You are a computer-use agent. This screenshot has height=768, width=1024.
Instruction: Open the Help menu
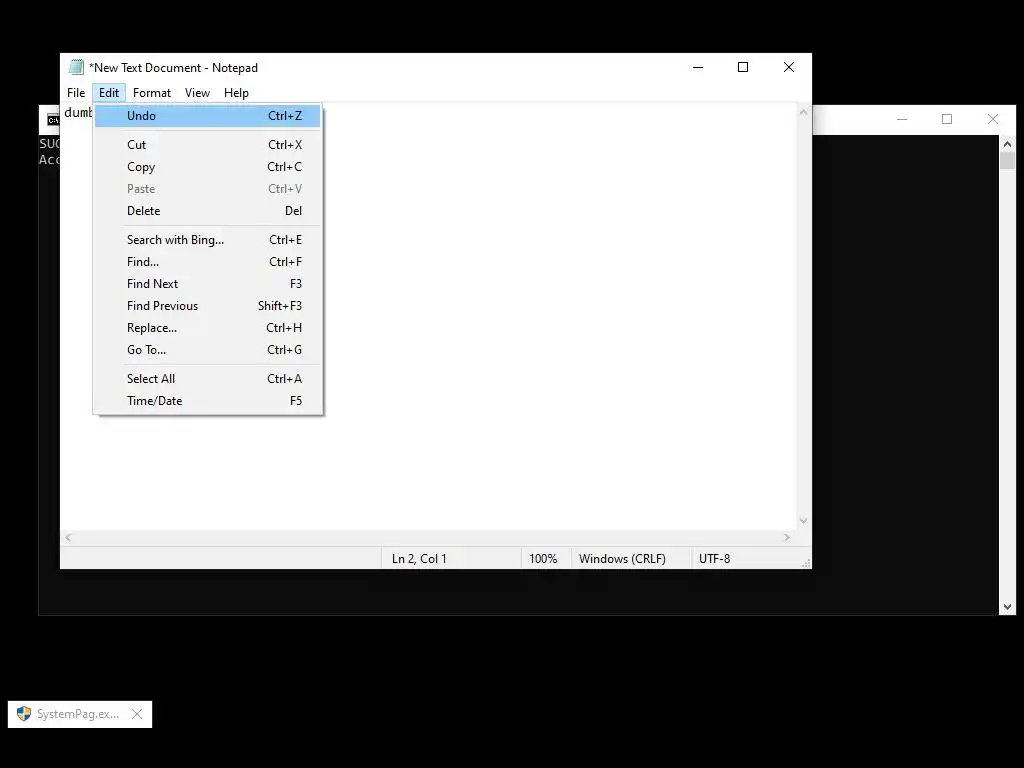tap(236, 93)
